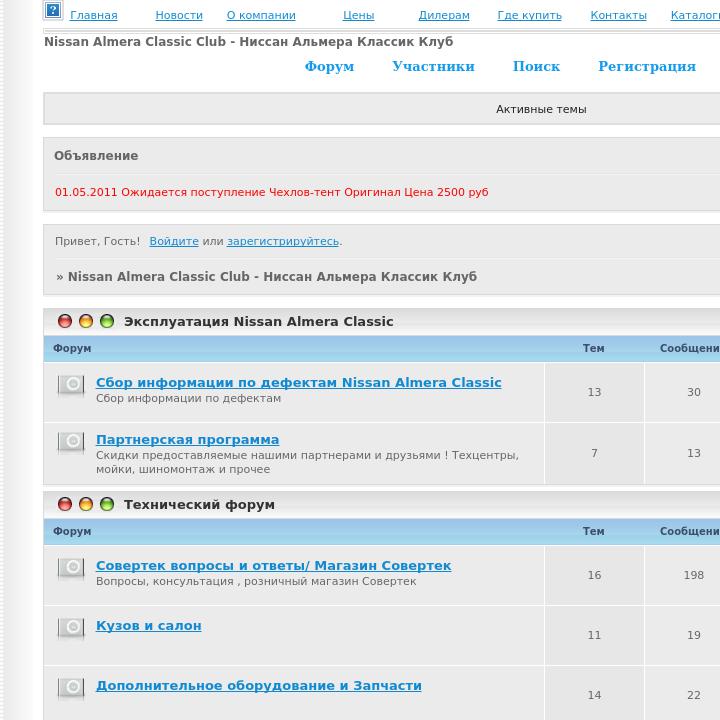Image resolution: width=720 pixels, height=720 pixels.
Task: Open forum Сбор информации по дефектам Nissan Almera Classic
Action: point(298,382)
